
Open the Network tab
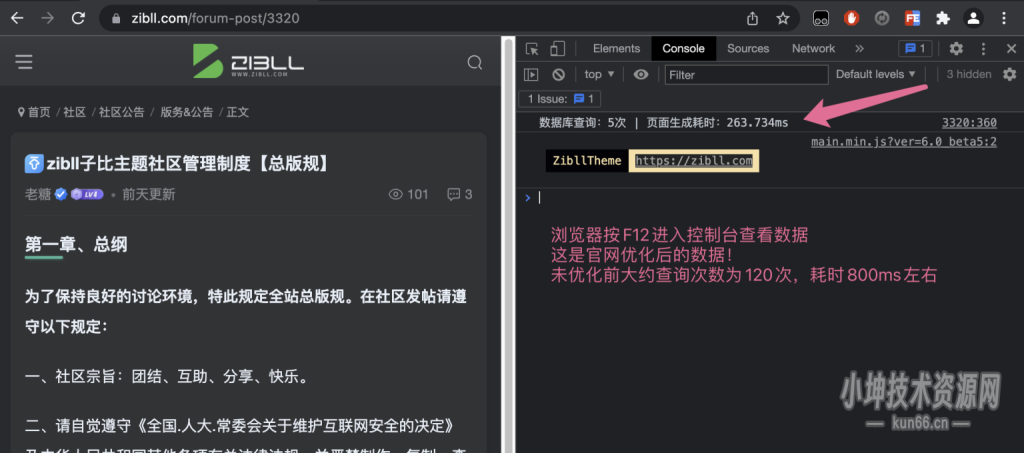click(x=813, y=49)
